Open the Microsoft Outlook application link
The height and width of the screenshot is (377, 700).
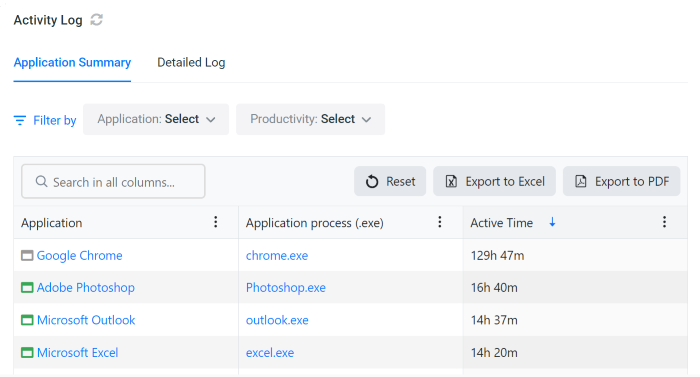coord(86,320)
